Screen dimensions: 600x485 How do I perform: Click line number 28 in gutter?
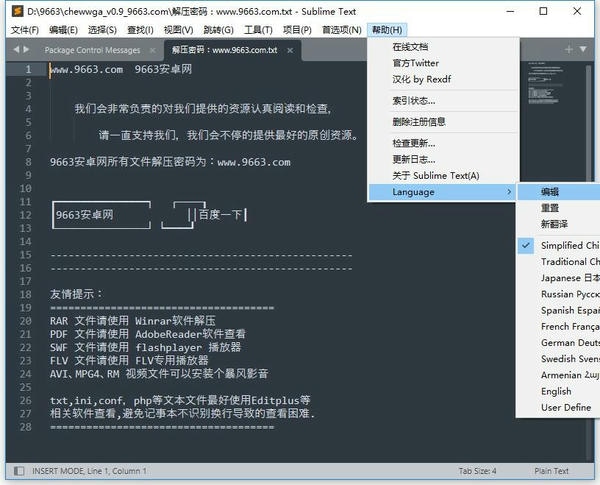point(25,427)
